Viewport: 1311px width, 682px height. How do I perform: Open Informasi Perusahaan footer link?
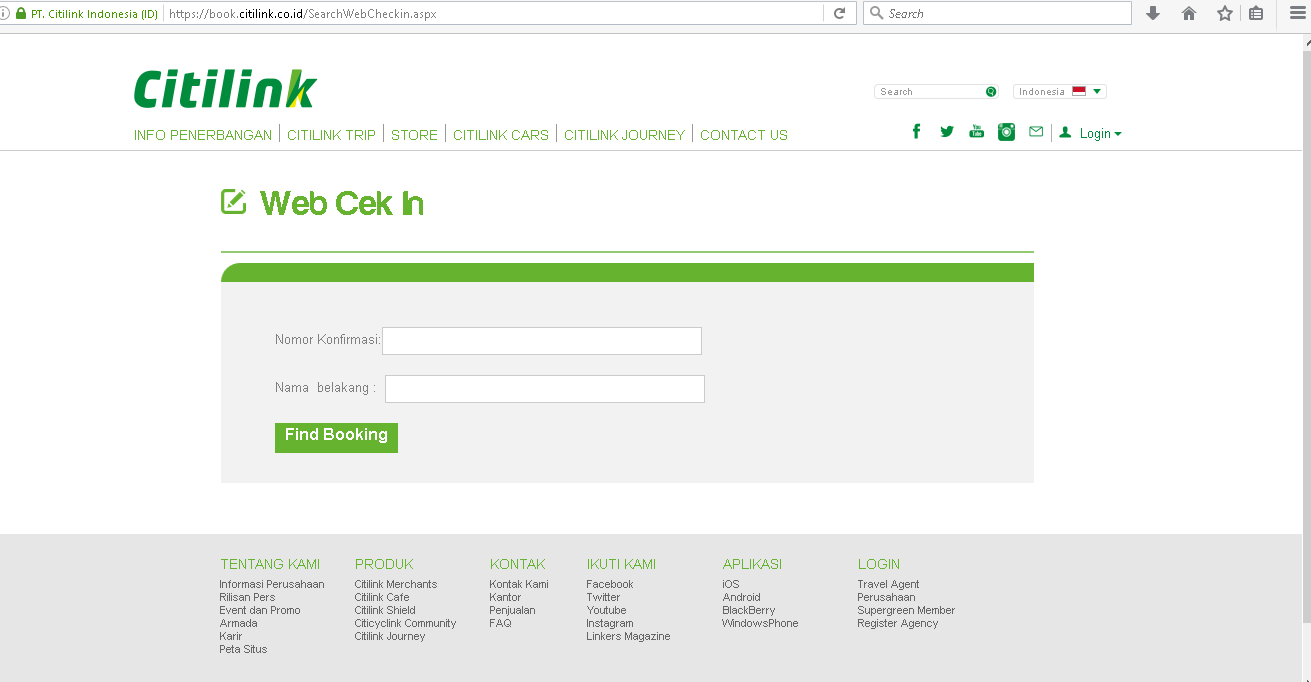tap(272, 584)
